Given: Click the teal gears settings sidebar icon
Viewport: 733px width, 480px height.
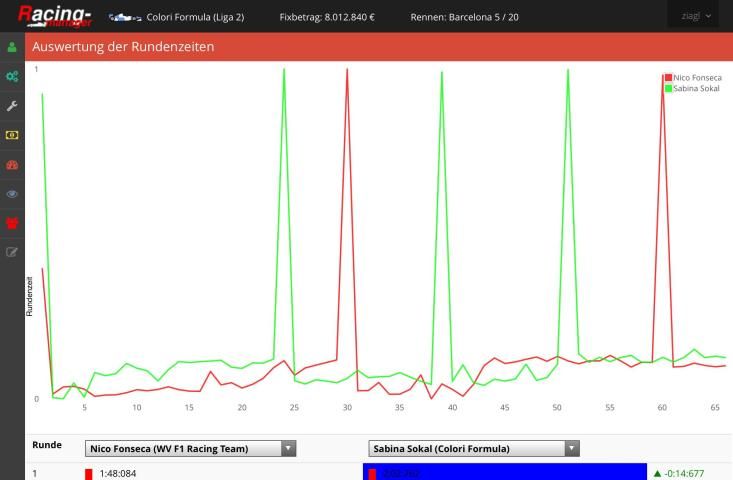Looking at the screenshot, I should tap(12, 76).
